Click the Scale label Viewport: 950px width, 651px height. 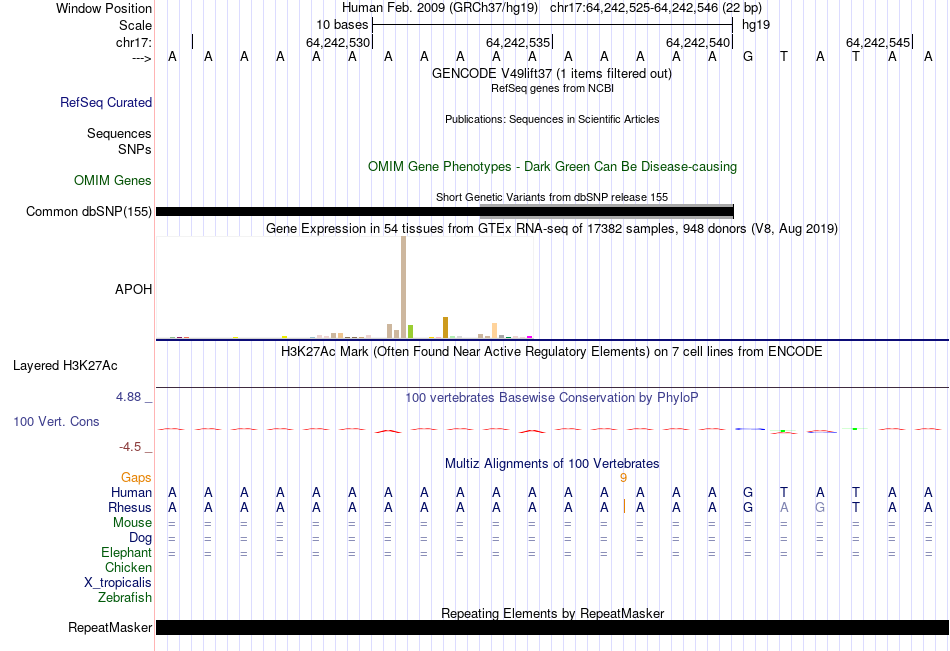pyautogui.click(x=135, y=25)
